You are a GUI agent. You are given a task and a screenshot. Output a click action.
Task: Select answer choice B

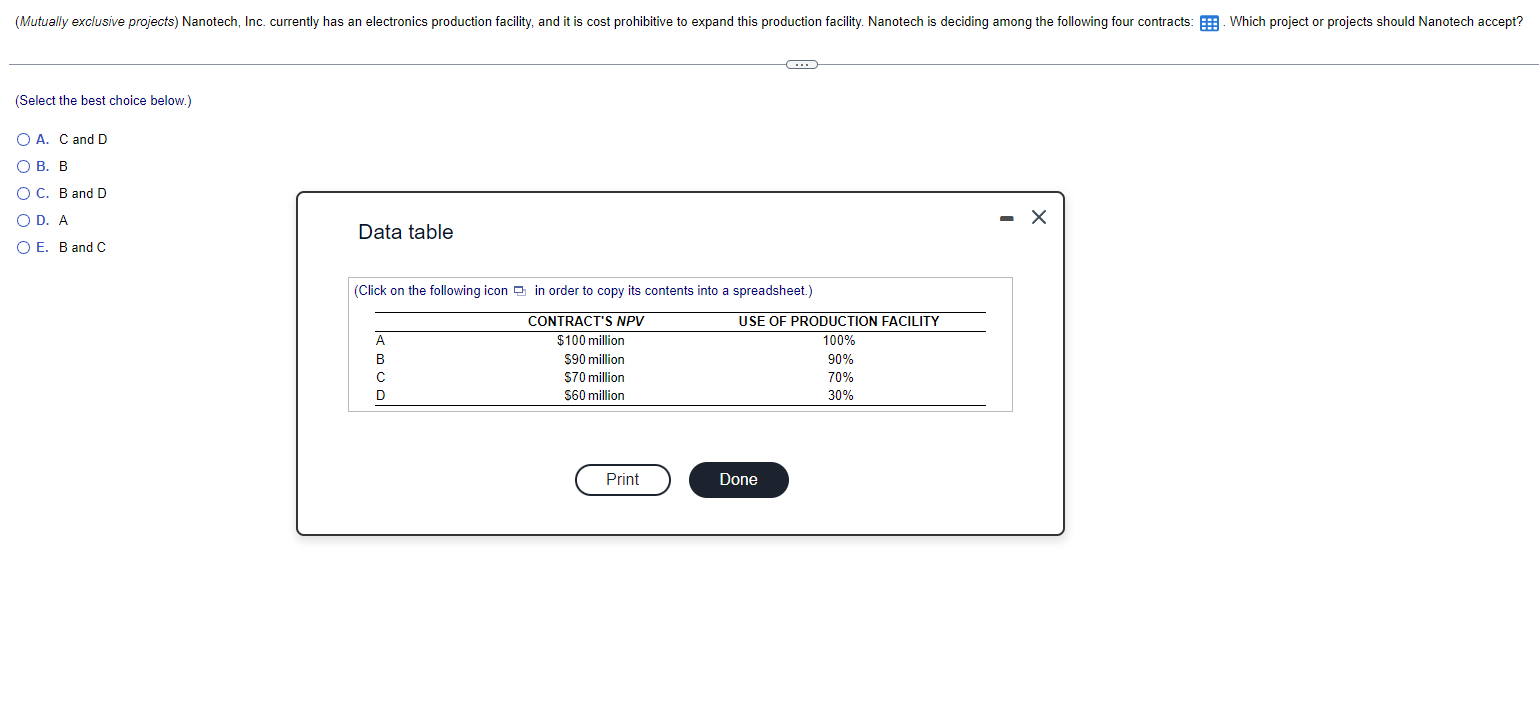(x=22, y=166)
